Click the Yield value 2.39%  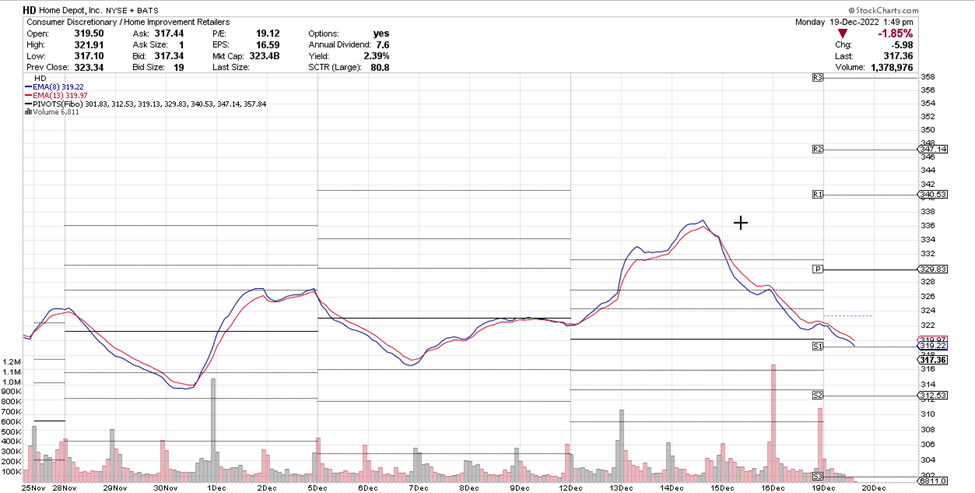[376, 56]
